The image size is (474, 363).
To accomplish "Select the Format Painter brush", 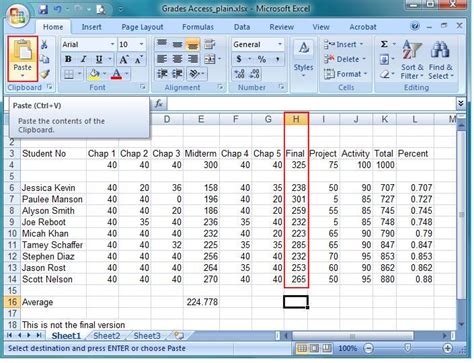I will [x=45, y=74].
